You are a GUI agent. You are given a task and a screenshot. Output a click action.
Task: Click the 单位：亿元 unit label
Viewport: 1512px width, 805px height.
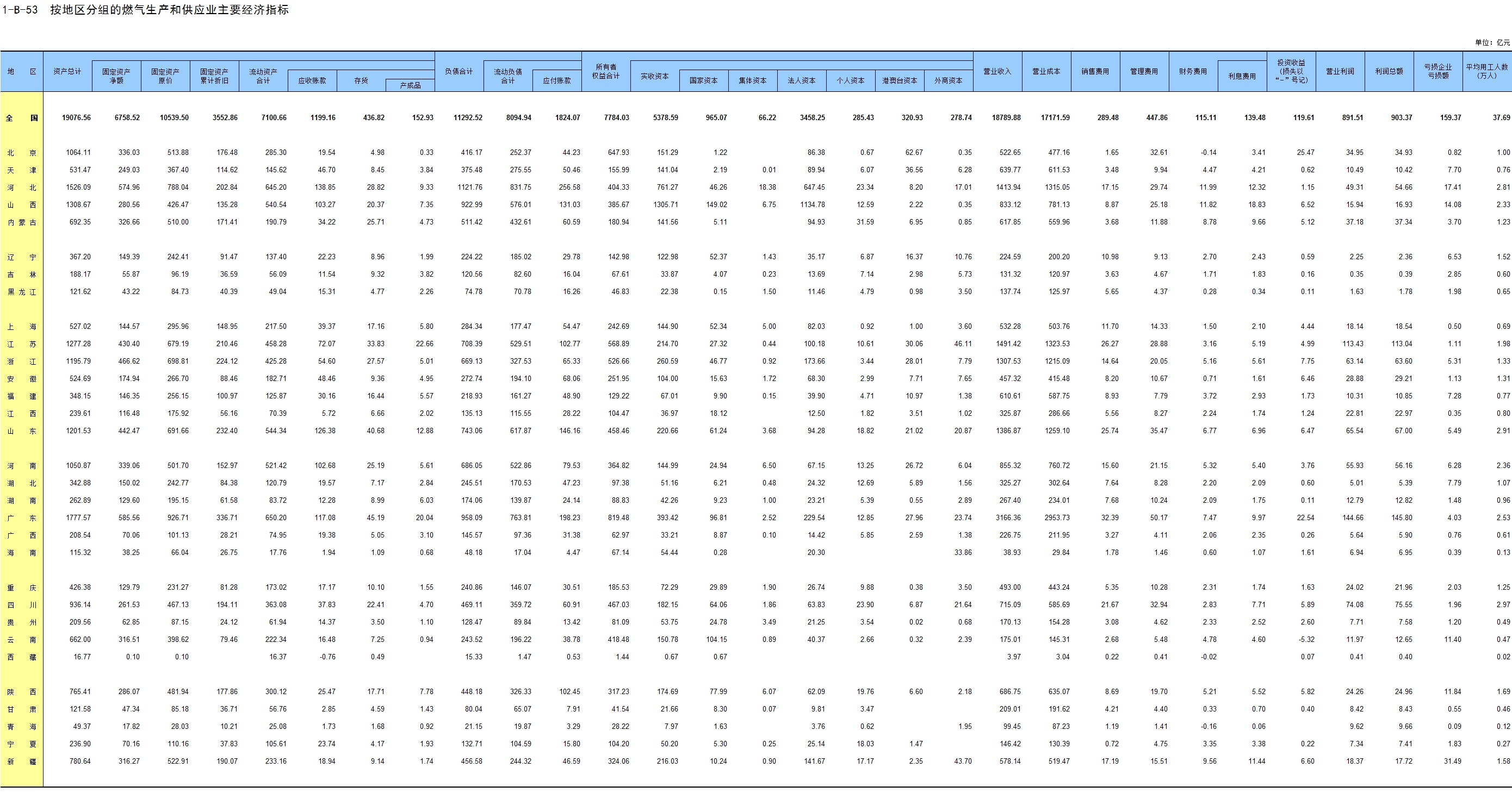coord(1491,43)
